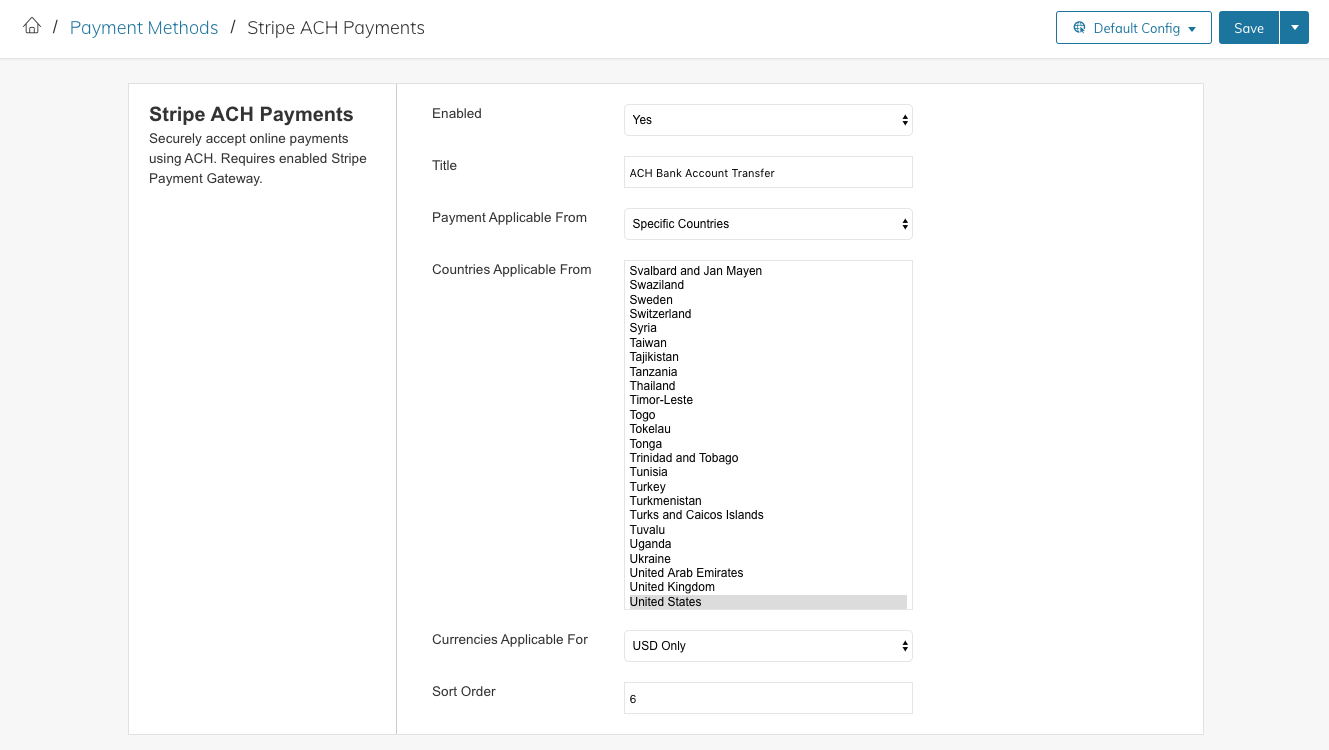Select Tokelau in countries list
1329x750 pixels.
(766, 429)
